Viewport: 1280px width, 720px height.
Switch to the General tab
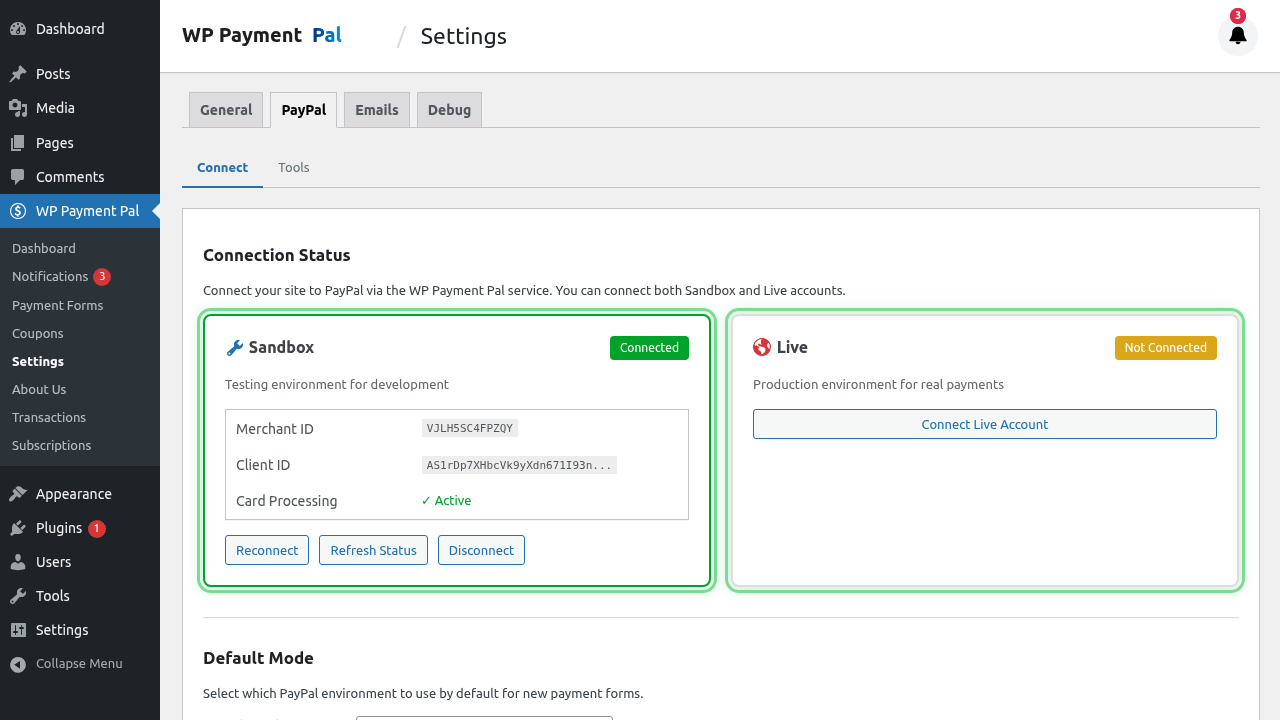click(225, 110)
